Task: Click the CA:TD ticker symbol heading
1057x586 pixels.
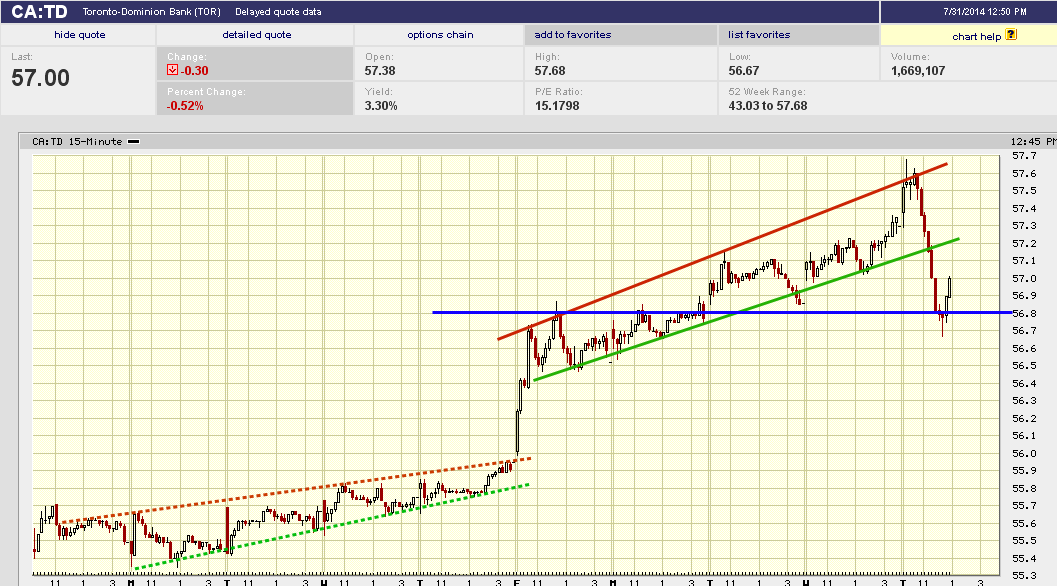Action: coord(40,11)
